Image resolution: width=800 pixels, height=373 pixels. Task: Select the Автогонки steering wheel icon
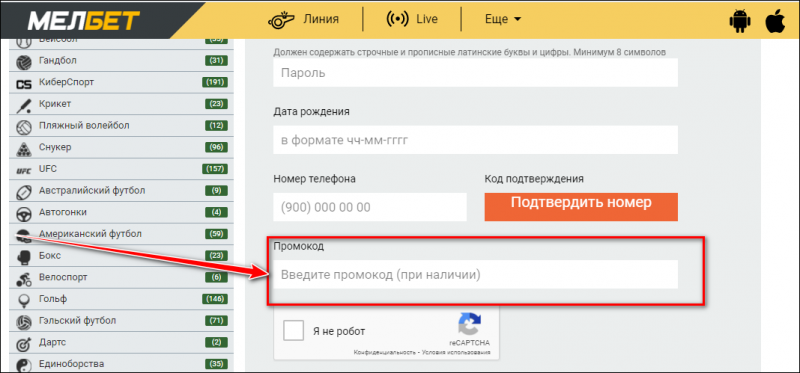(24, 213)
